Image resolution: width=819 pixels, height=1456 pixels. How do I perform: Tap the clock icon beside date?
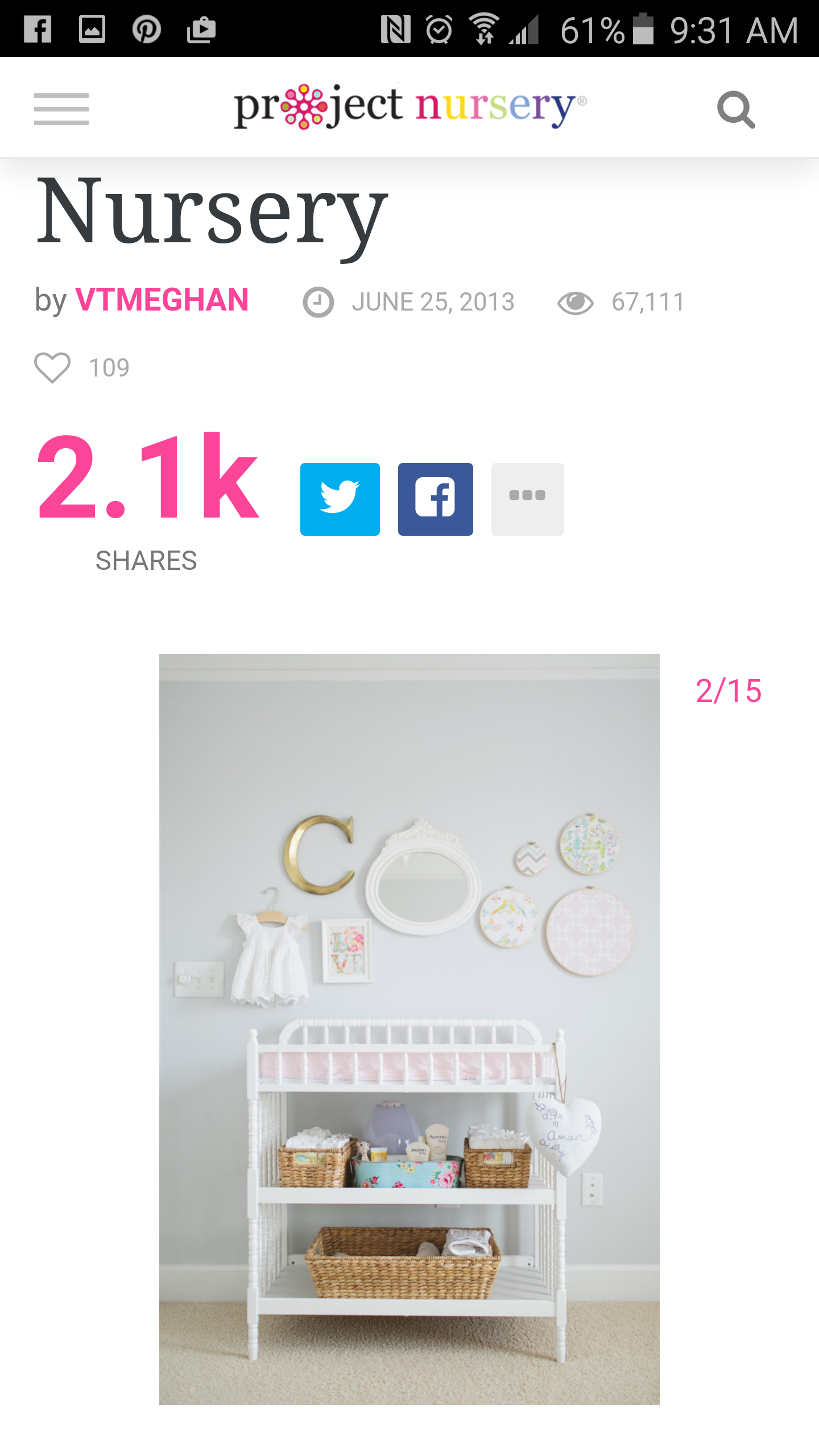318,302
